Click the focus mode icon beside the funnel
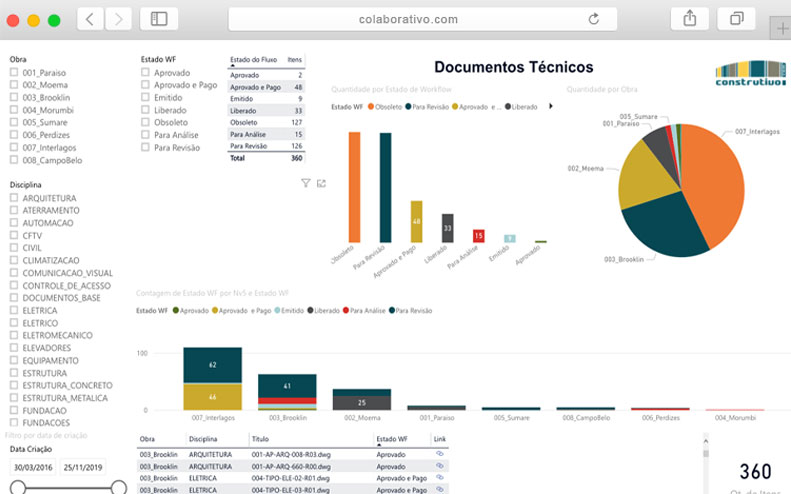This screenshot has height=494, width=791. tap(321, 183)
